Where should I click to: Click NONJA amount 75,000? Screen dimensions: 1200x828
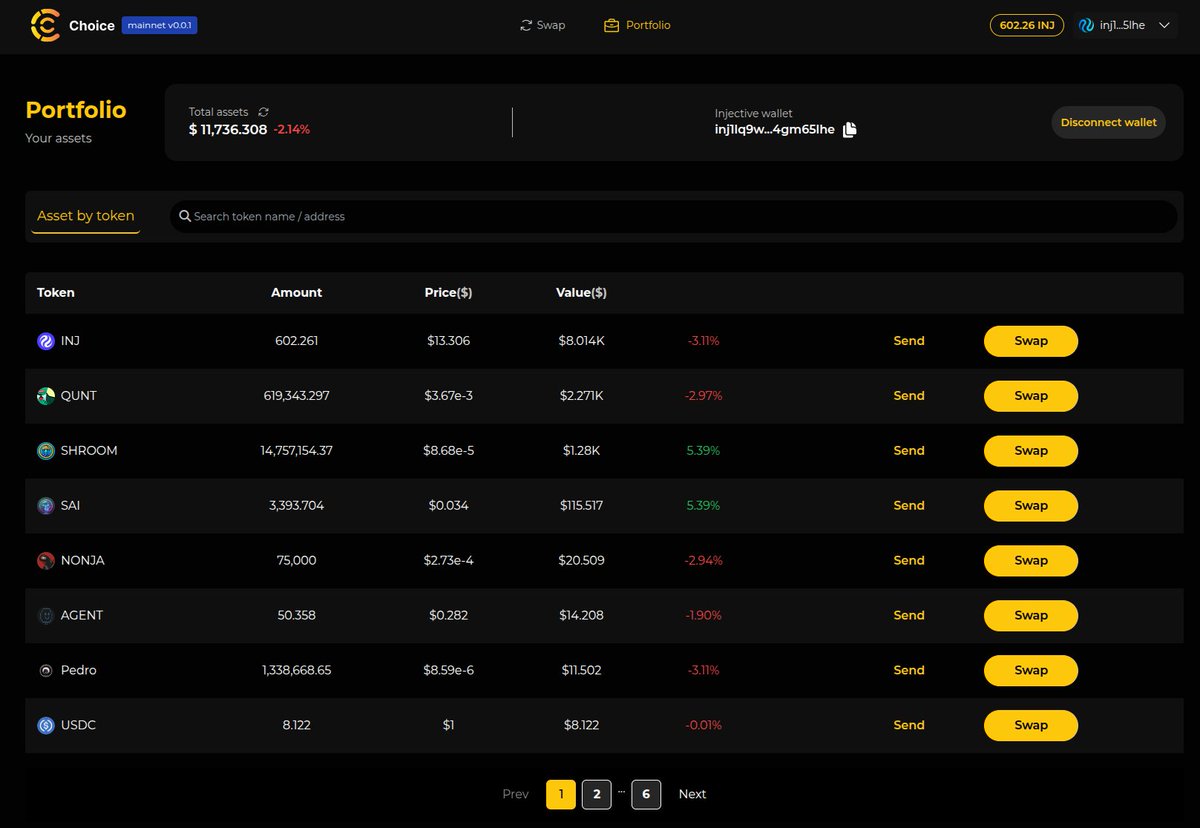pyautogui.click(x=296, y=561)
